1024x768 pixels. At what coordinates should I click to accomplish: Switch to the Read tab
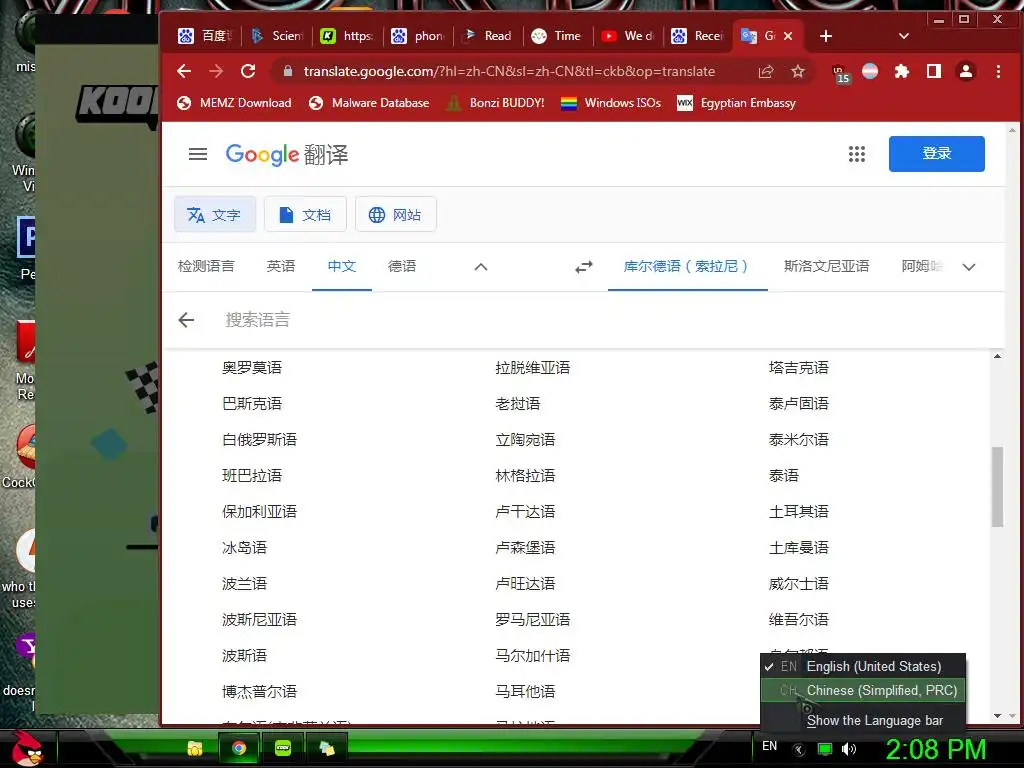pos(487,36)
